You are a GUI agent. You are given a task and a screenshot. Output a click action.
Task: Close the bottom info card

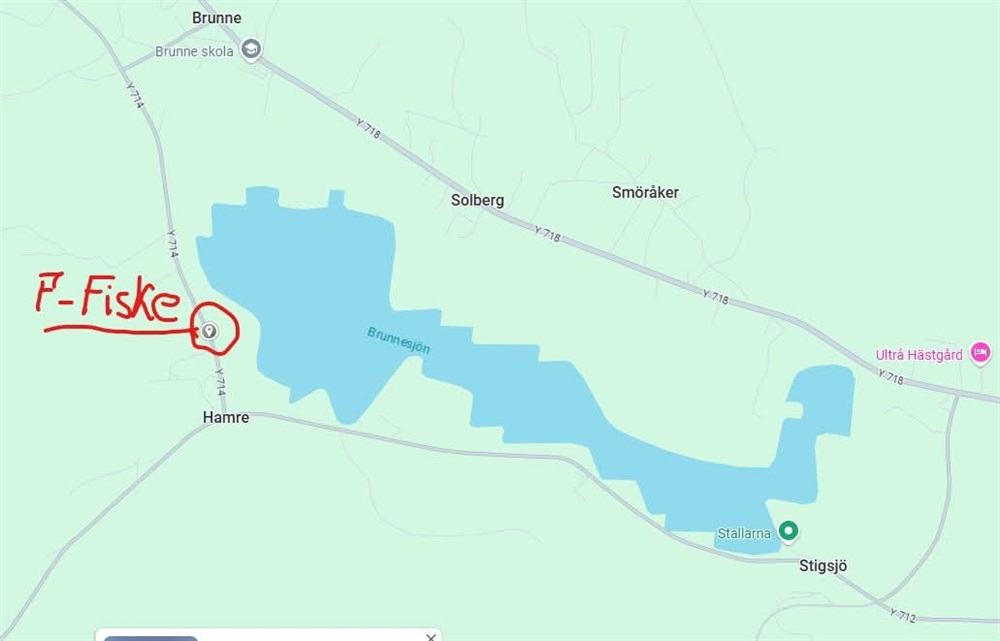[x=431, y=637]
